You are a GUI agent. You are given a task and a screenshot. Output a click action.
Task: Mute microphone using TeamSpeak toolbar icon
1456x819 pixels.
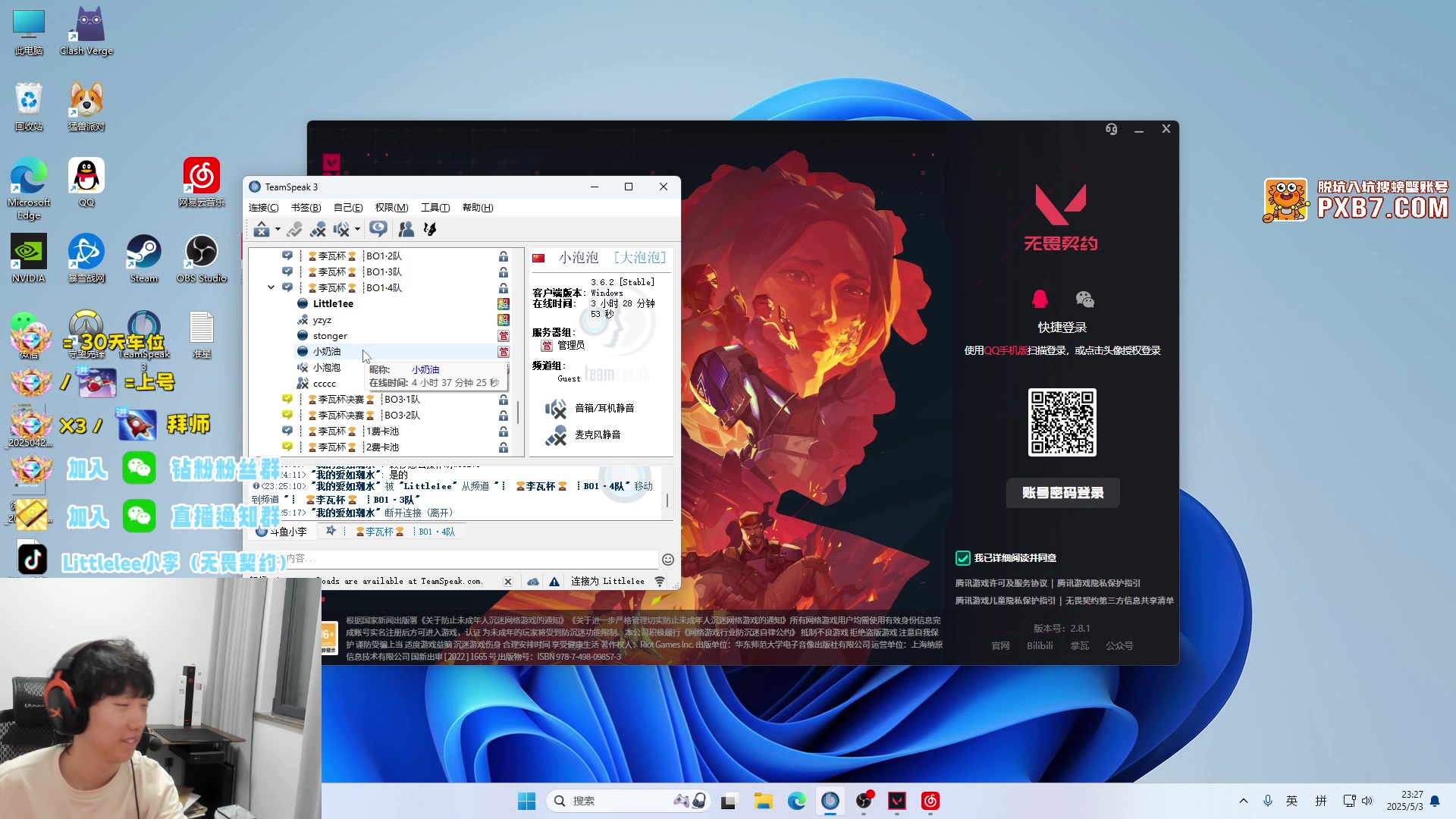click(x=318, y=229)
